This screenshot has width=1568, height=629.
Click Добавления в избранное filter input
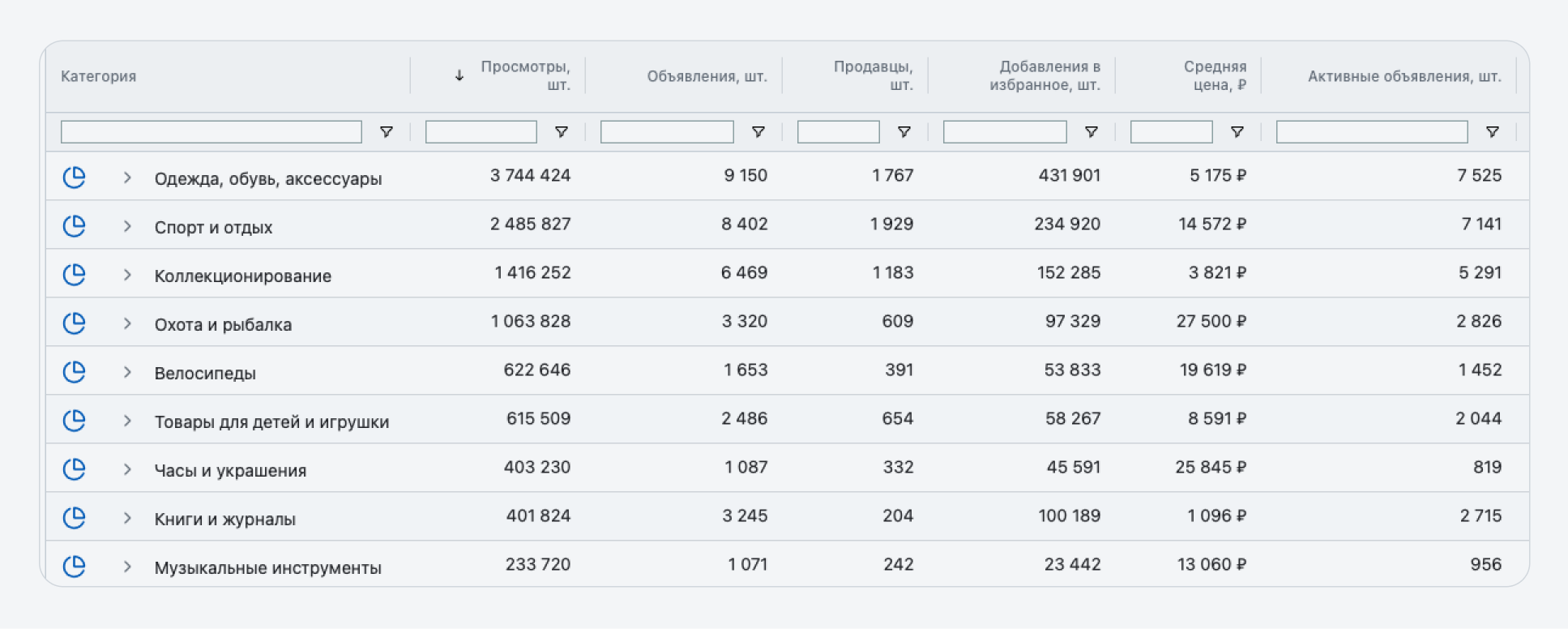click(1005, 132)
